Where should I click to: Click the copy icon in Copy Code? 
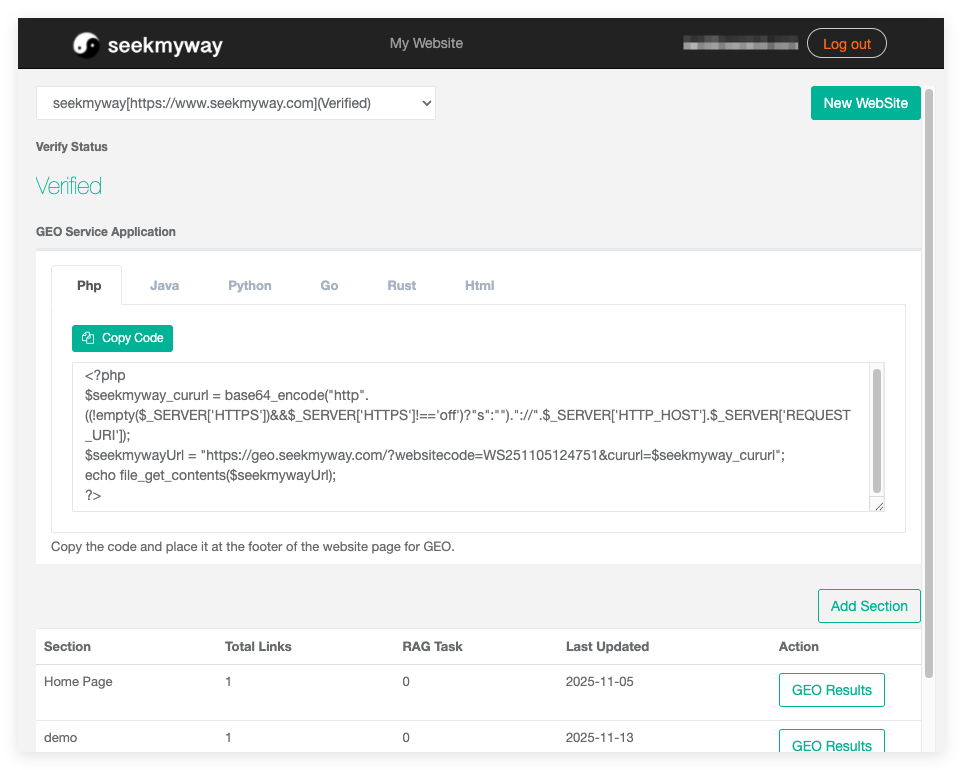[88, 338]
